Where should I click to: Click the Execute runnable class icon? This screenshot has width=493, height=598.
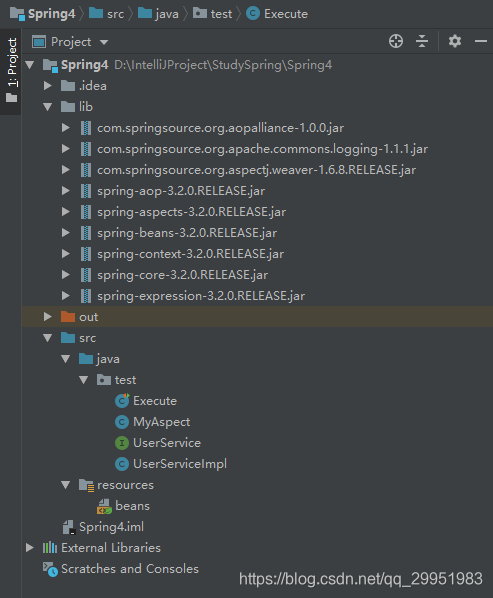(x=122, y=400)
